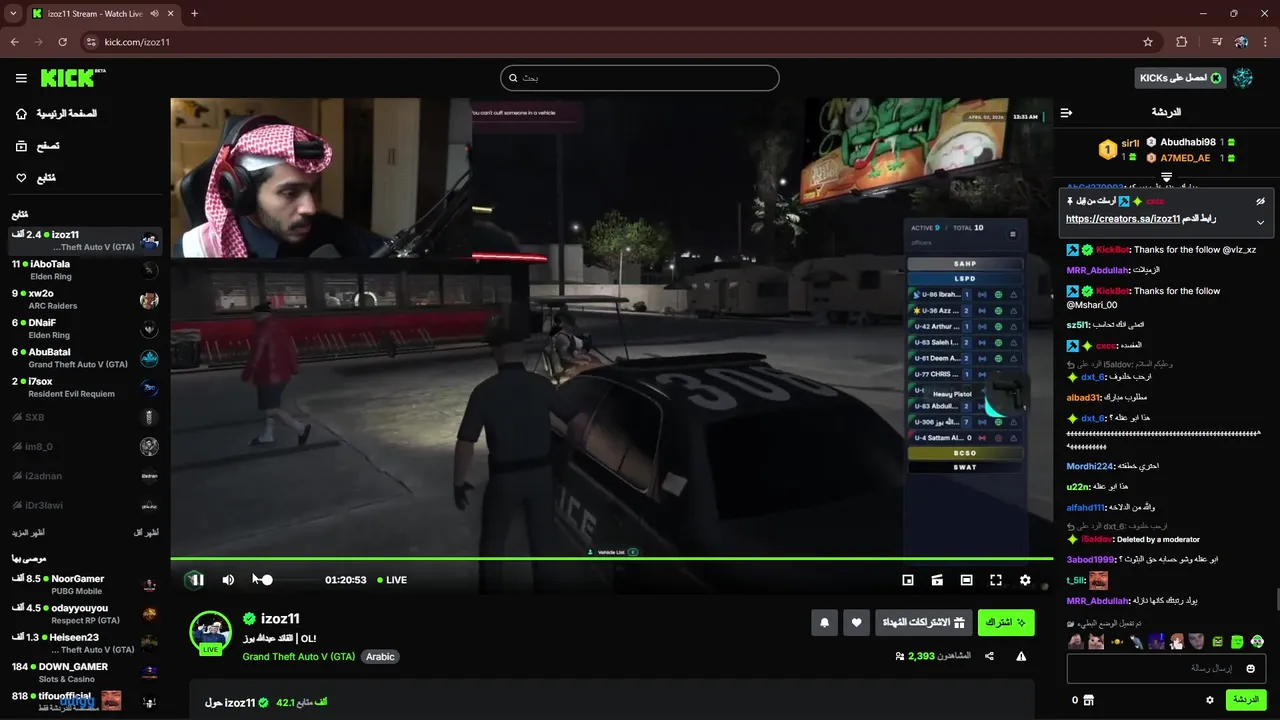Toggle theater mode in player

966,580
